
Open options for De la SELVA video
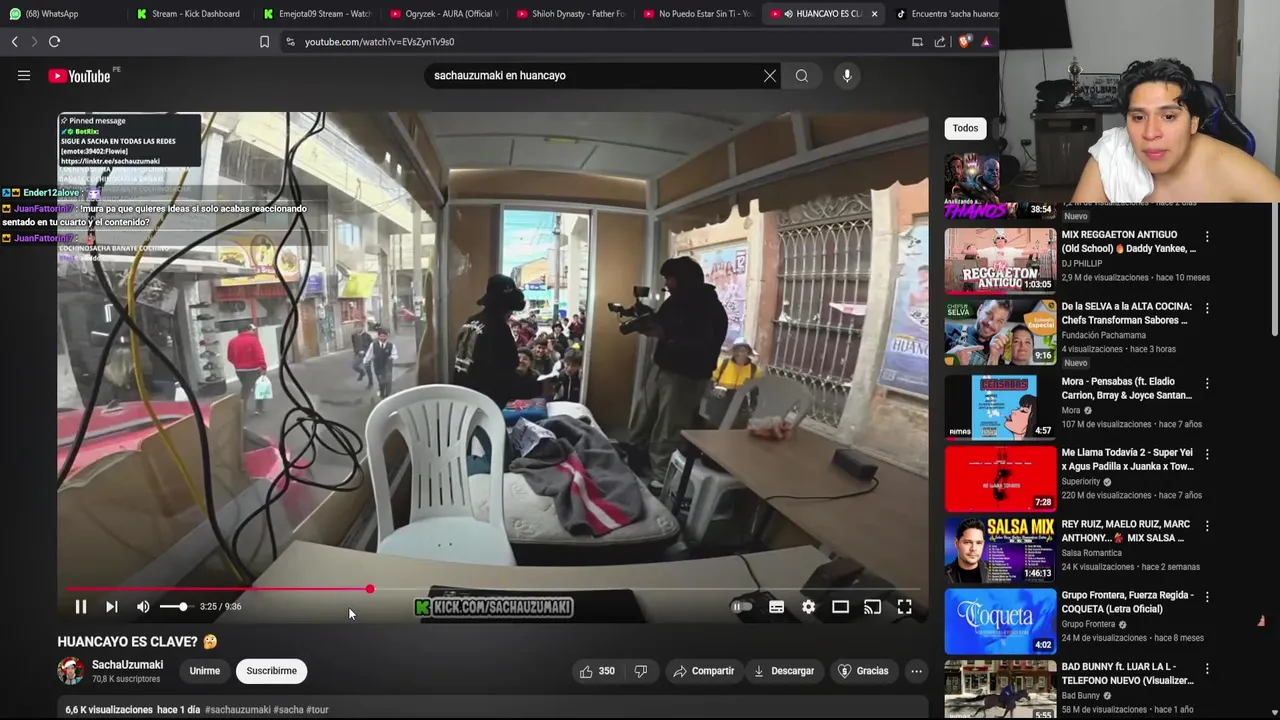pos(1207,309)
